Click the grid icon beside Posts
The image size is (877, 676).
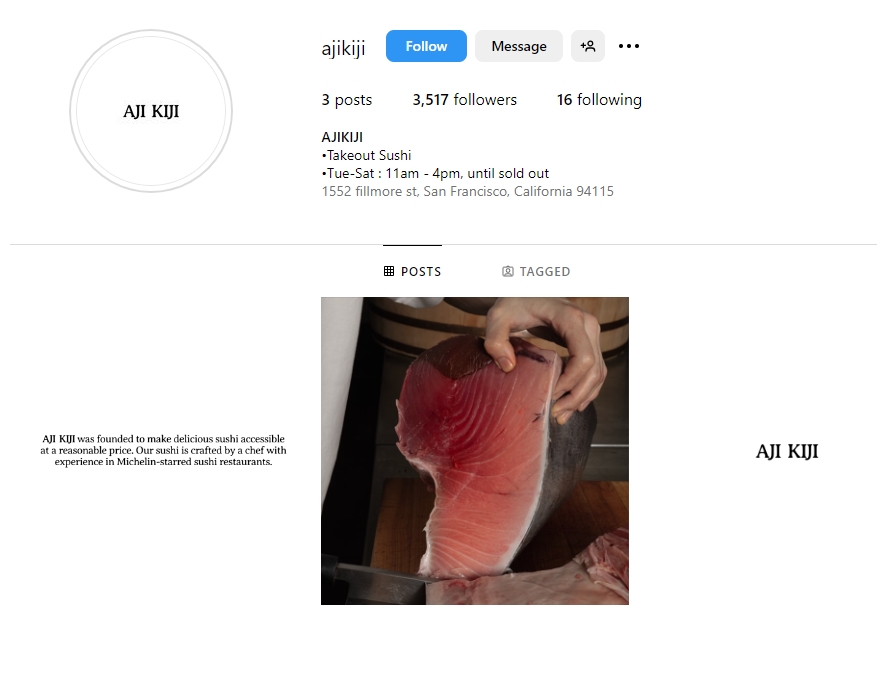point(389,271)
